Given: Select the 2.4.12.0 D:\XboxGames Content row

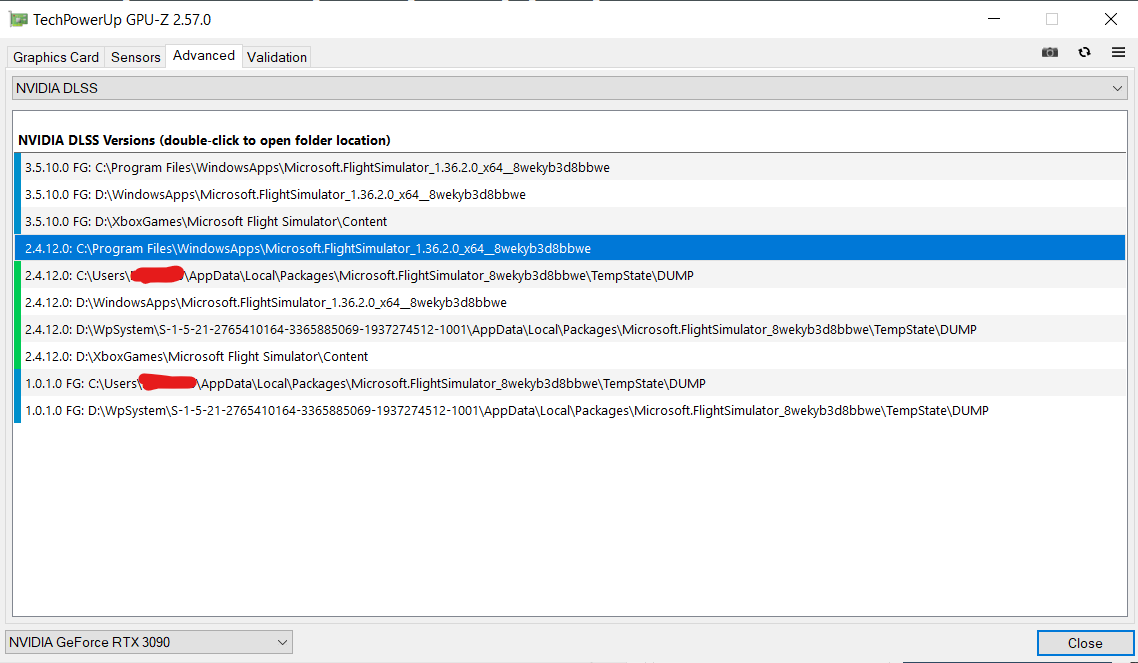Looking at the screenshot, I should 570,356.
